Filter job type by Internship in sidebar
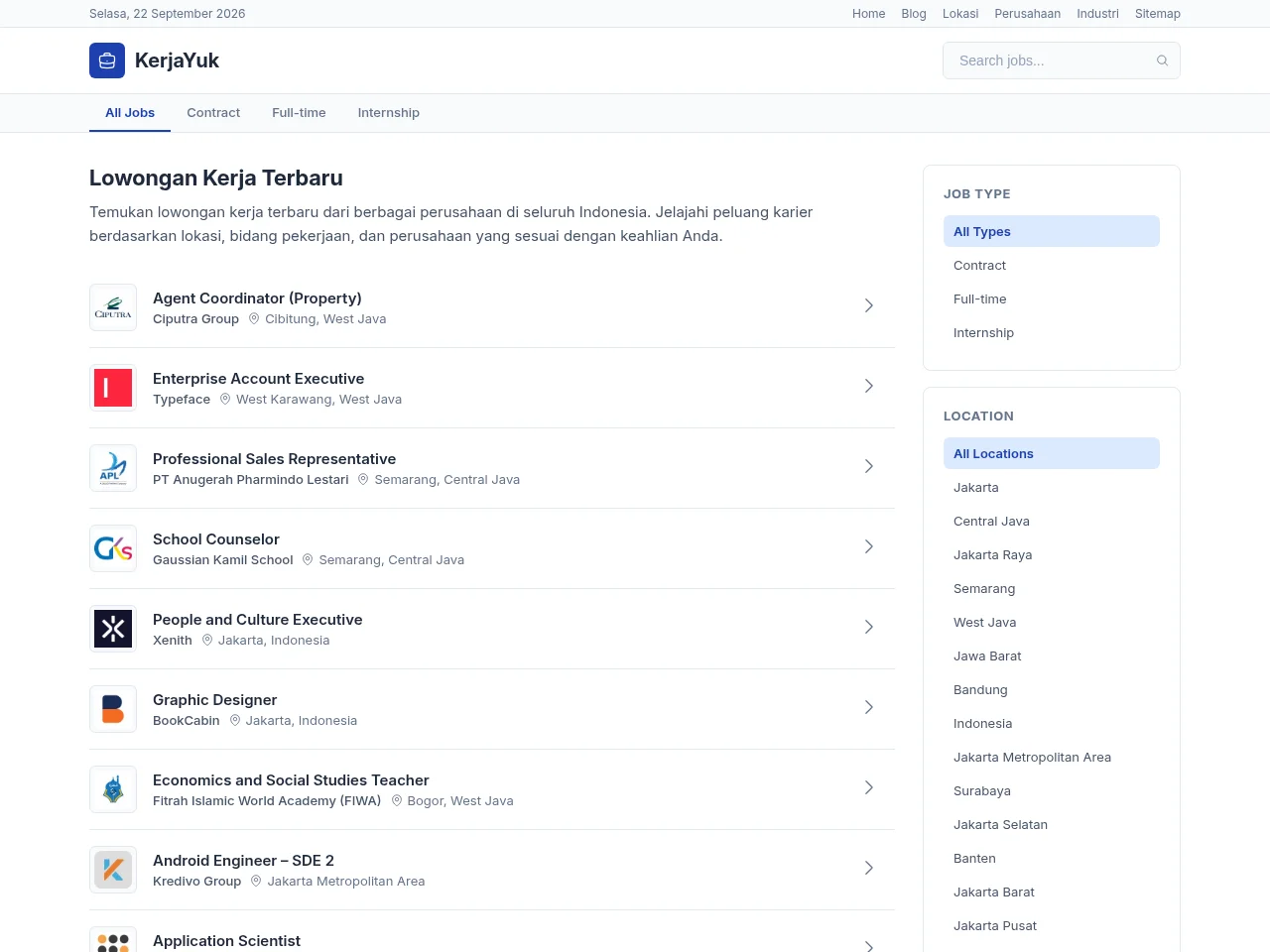 point(1052,332)
